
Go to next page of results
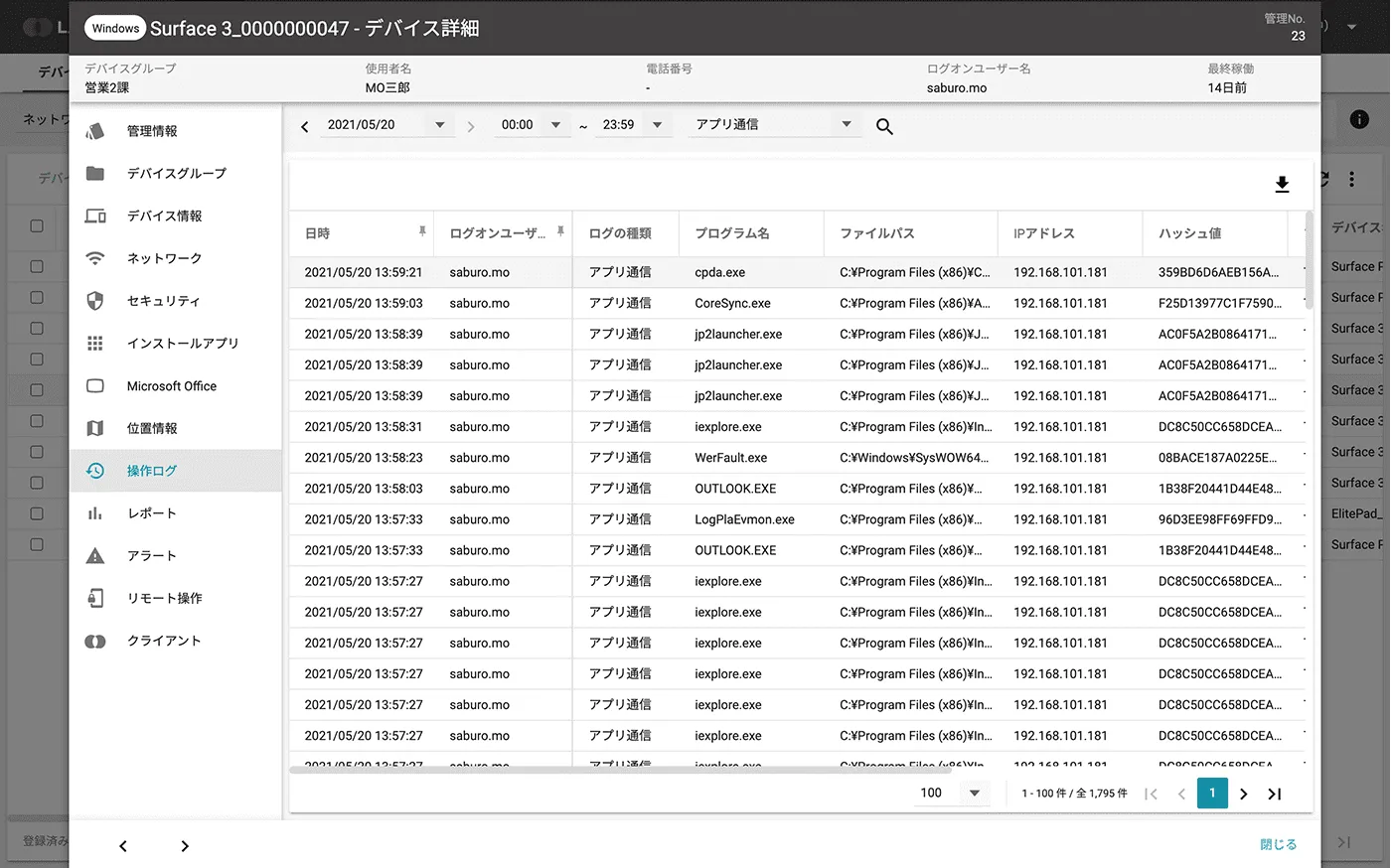[x=1243, y=794]
